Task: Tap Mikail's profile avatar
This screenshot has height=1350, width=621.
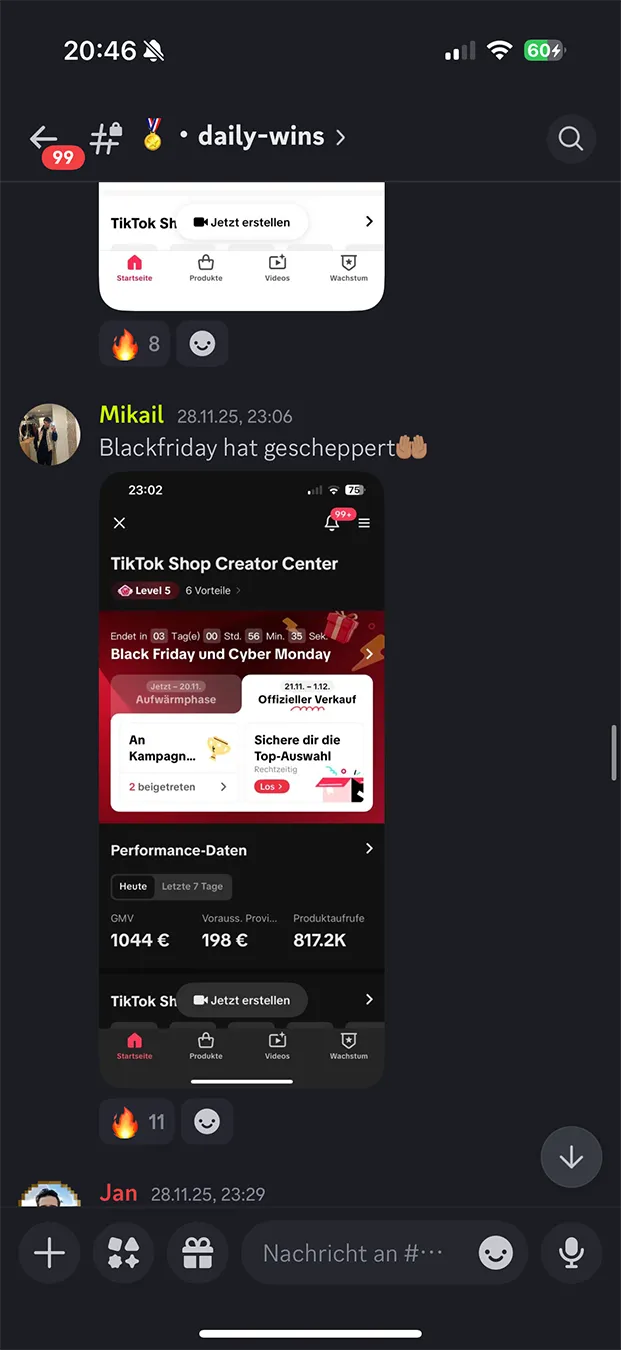Action: 50,435
